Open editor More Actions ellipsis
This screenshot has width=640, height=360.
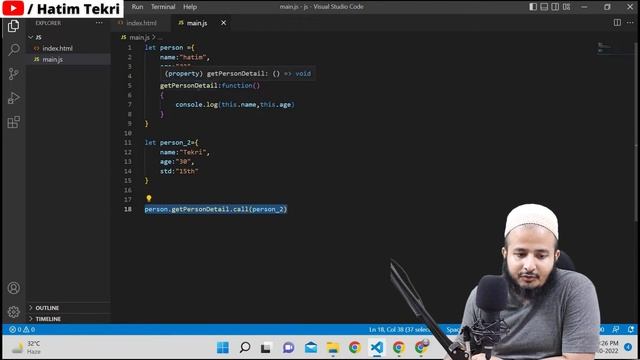click(630, 23)
